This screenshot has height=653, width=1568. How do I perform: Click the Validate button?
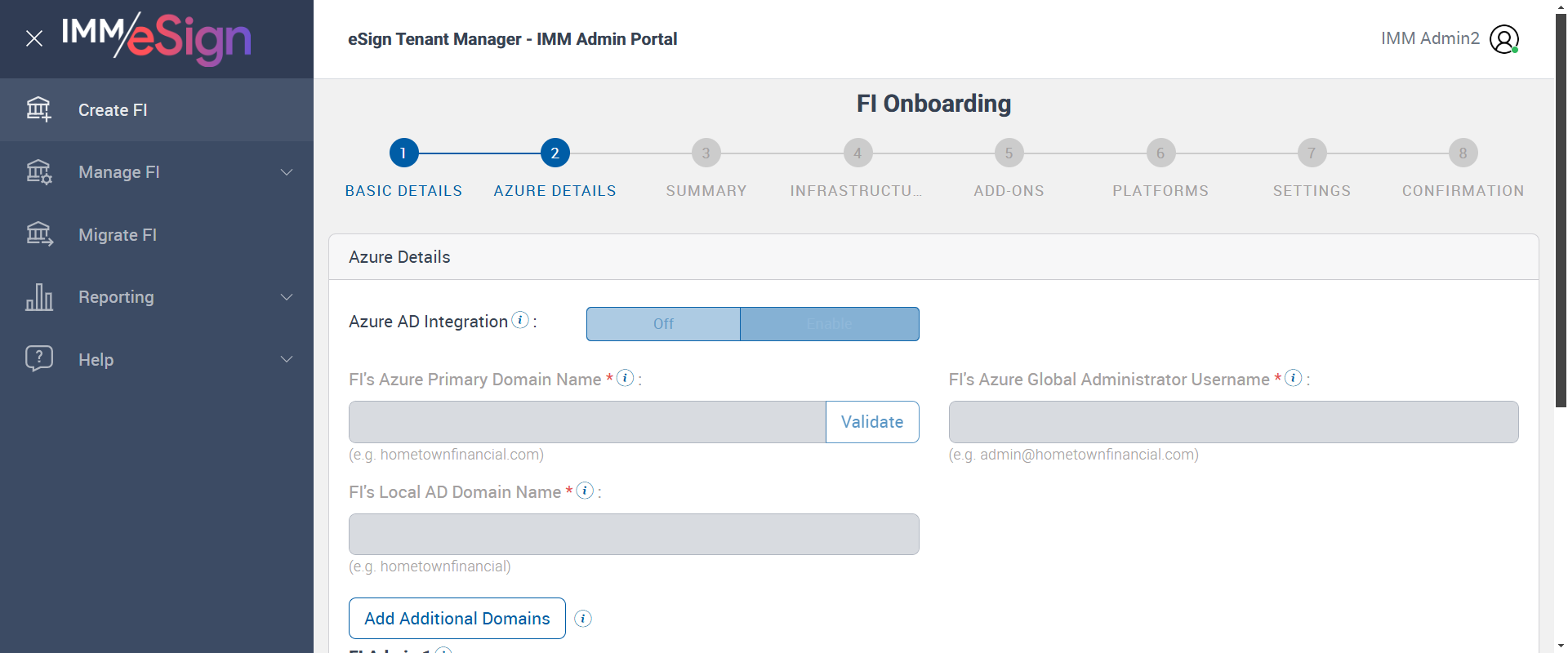point(871,422)
